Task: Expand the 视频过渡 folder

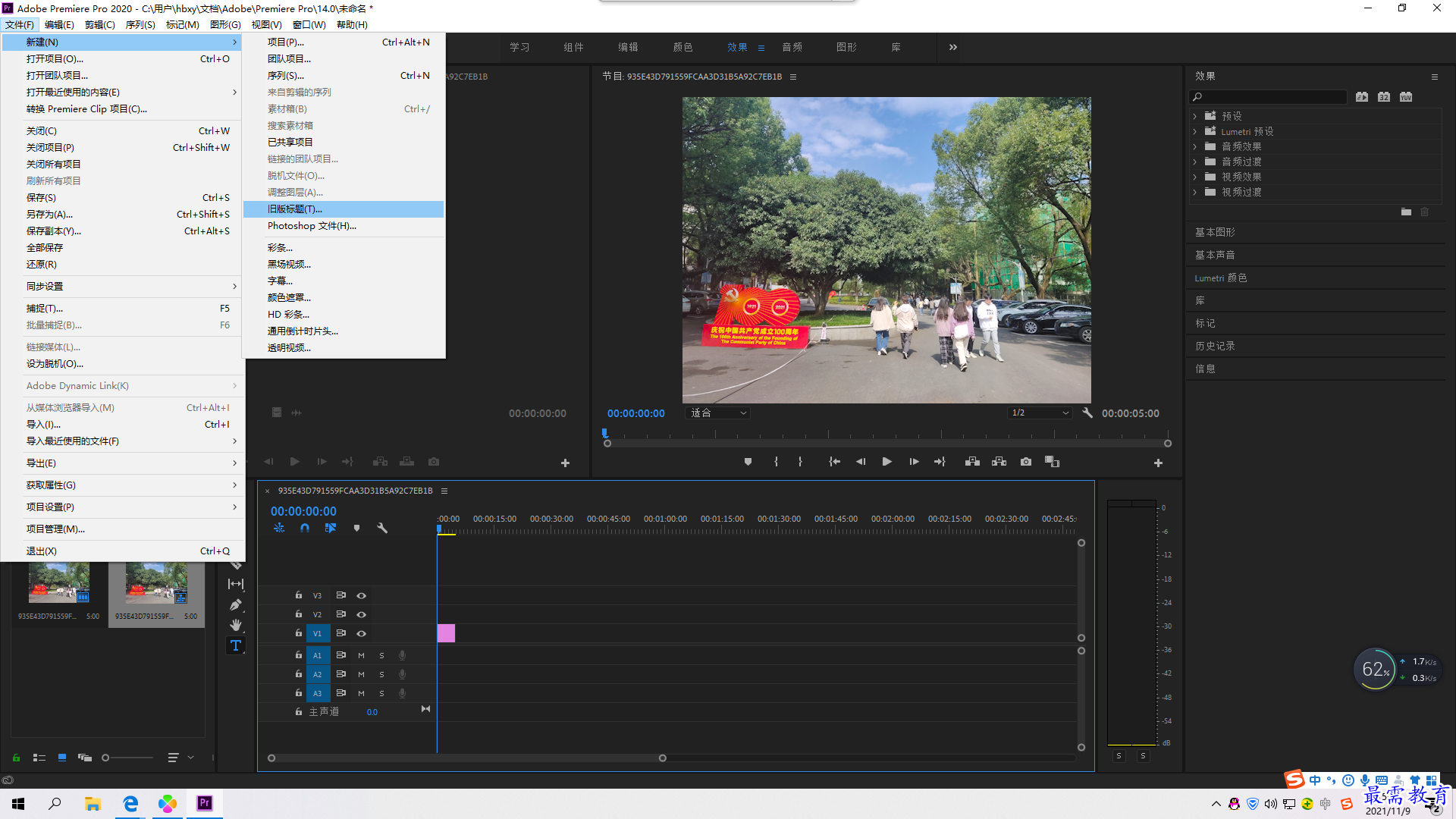Action: (1195, 192)
